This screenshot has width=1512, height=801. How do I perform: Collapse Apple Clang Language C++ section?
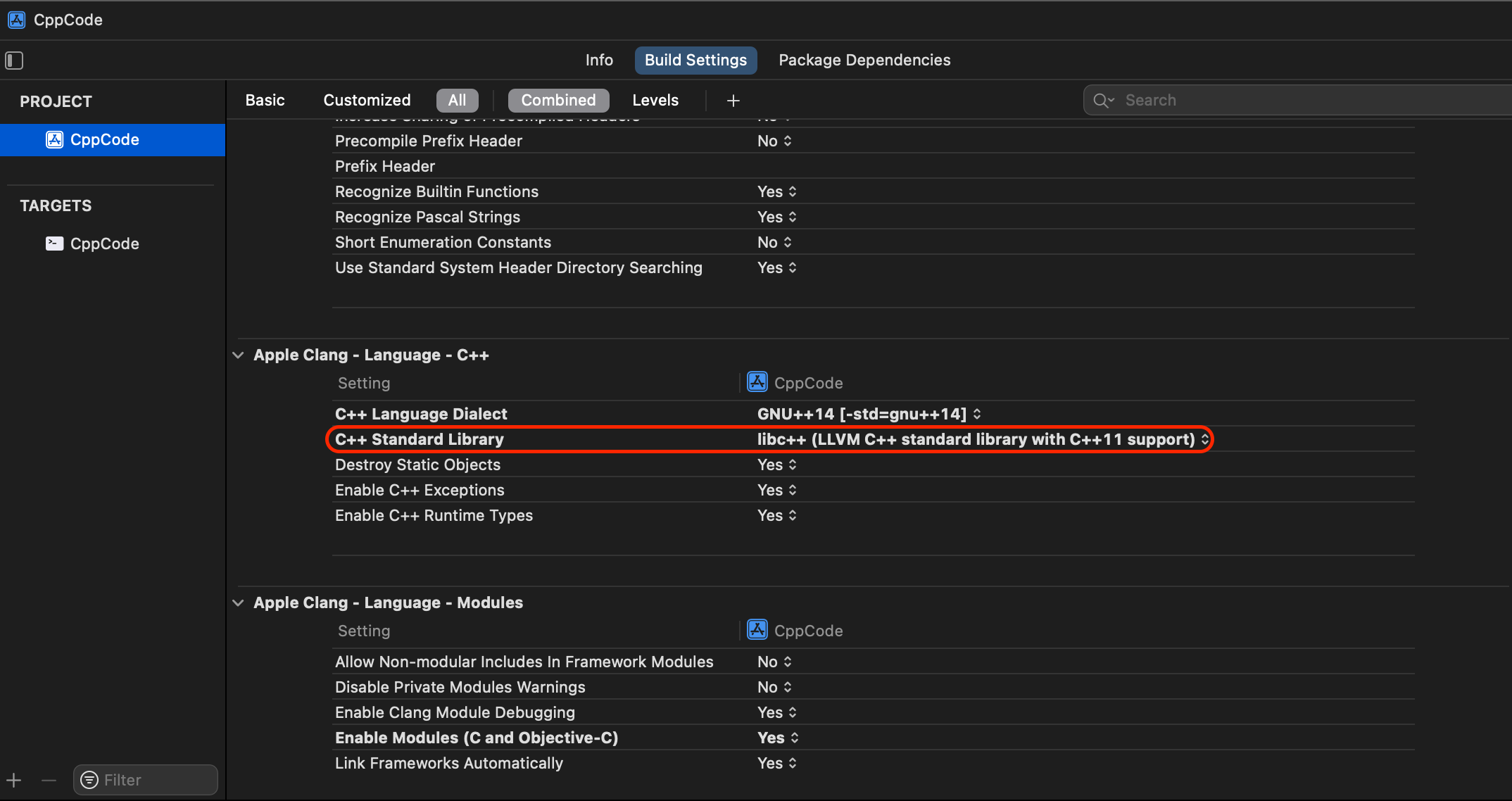coord(239,355)
